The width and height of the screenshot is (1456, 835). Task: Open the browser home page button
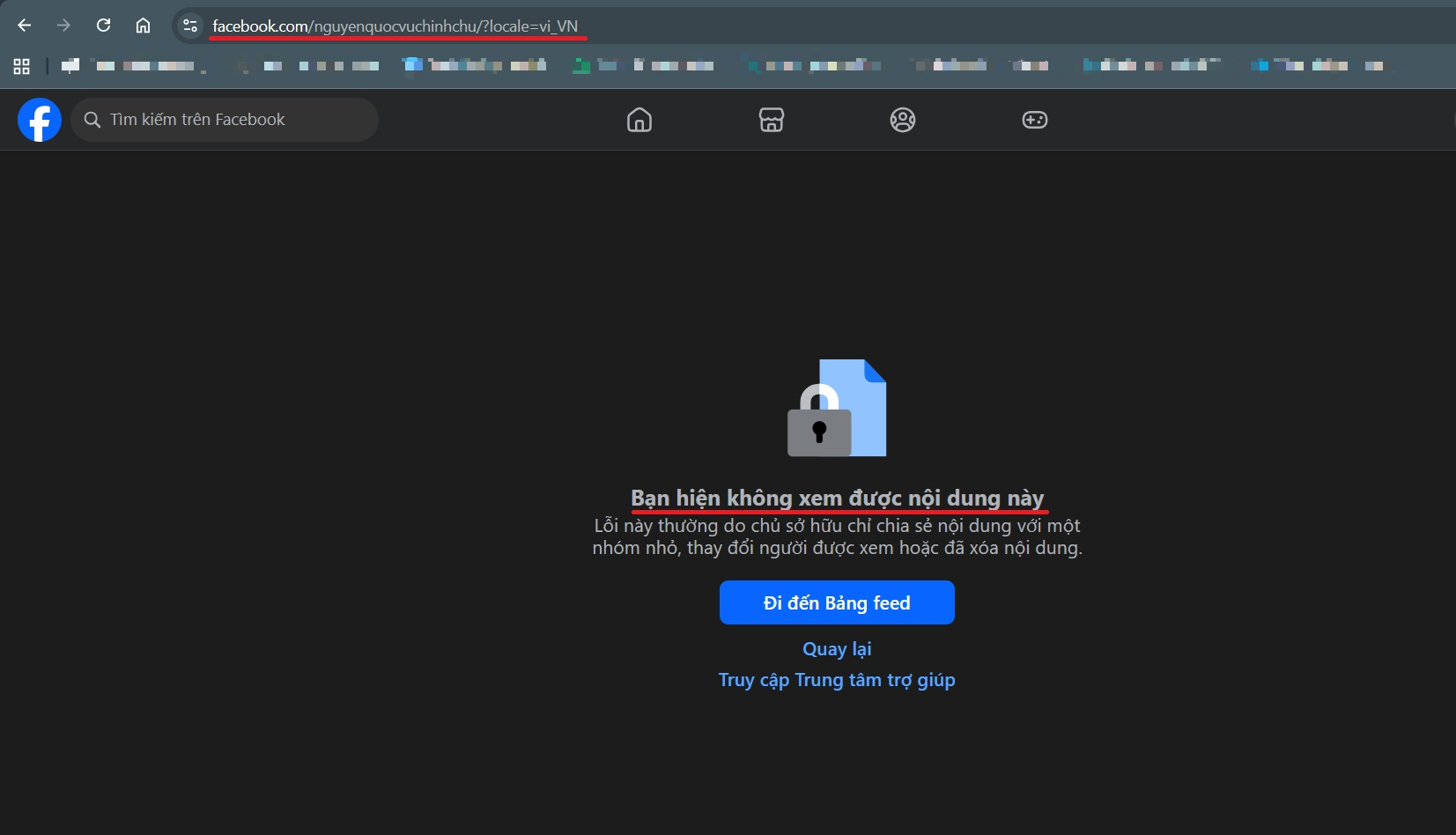pos(143,26)
